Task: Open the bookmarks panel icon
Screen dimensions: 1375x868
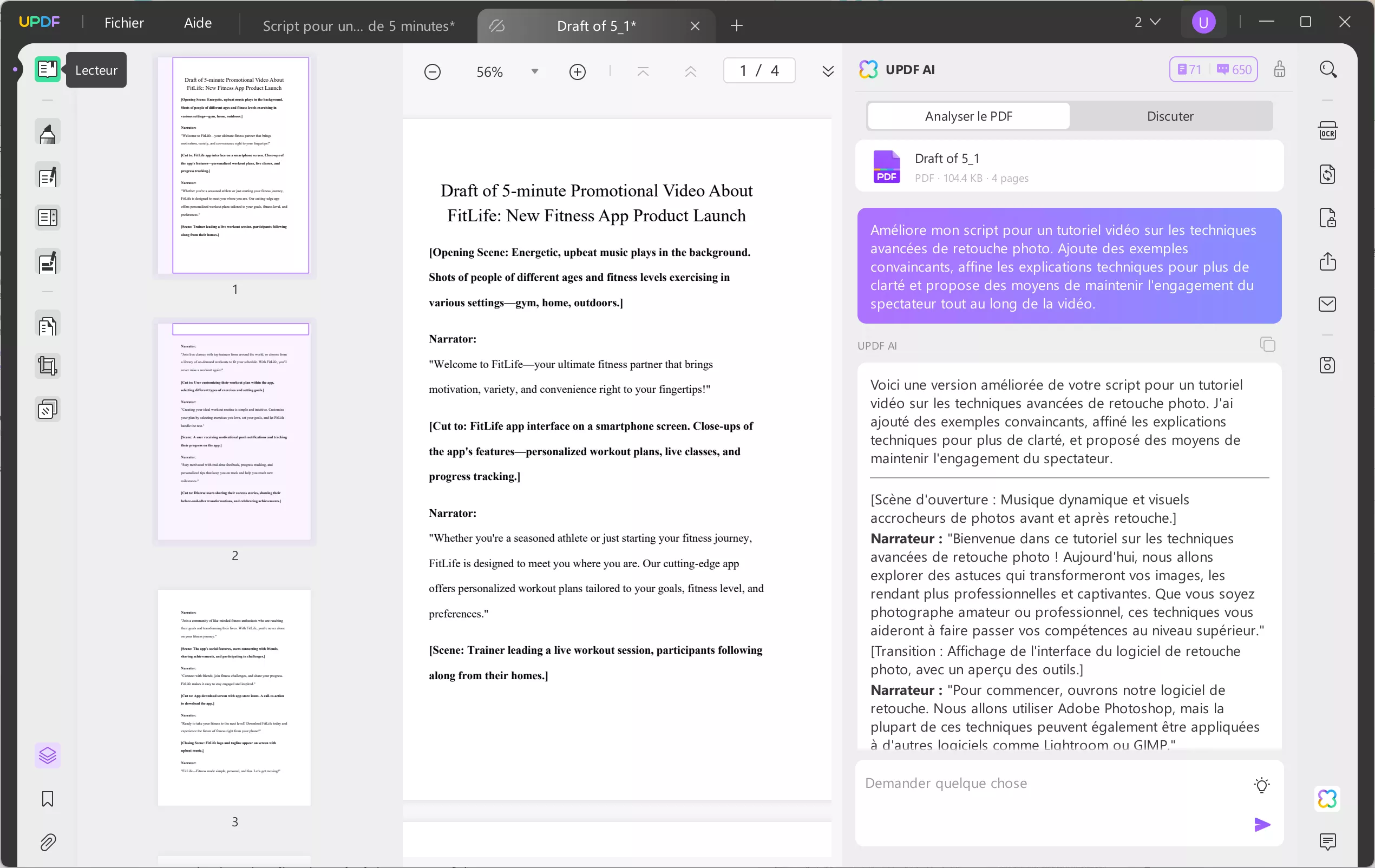Action: coord(48,798)
